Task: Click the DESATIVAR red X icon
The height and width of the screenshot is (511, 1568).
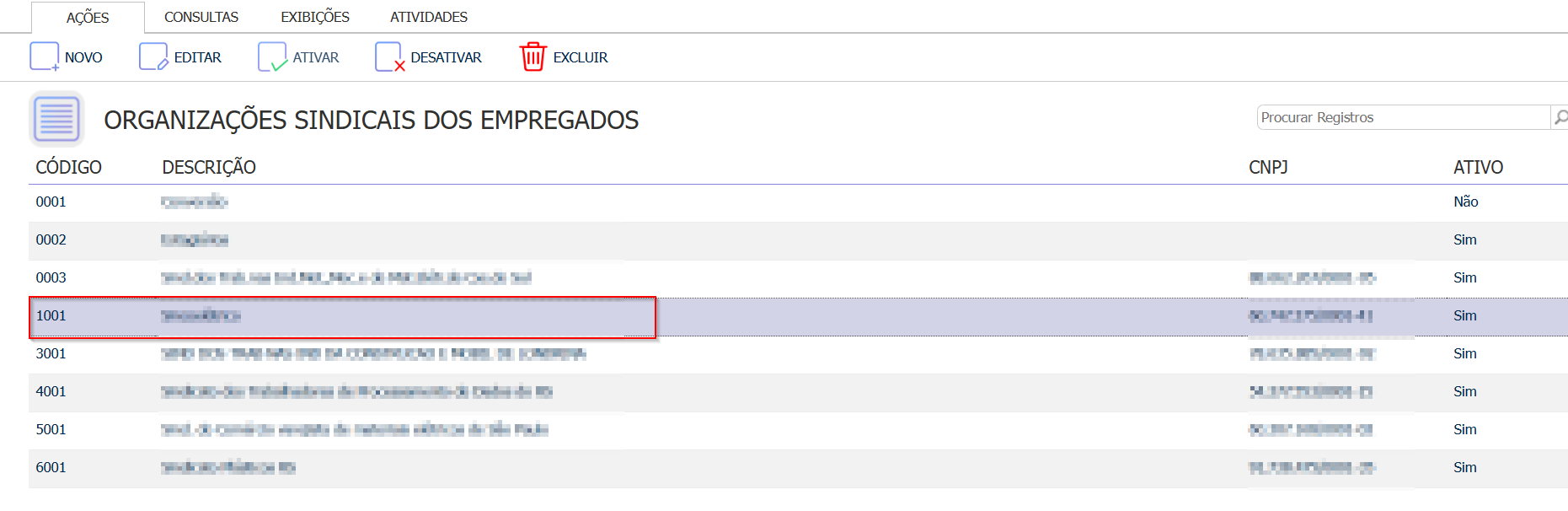Action: pos(389,56)
